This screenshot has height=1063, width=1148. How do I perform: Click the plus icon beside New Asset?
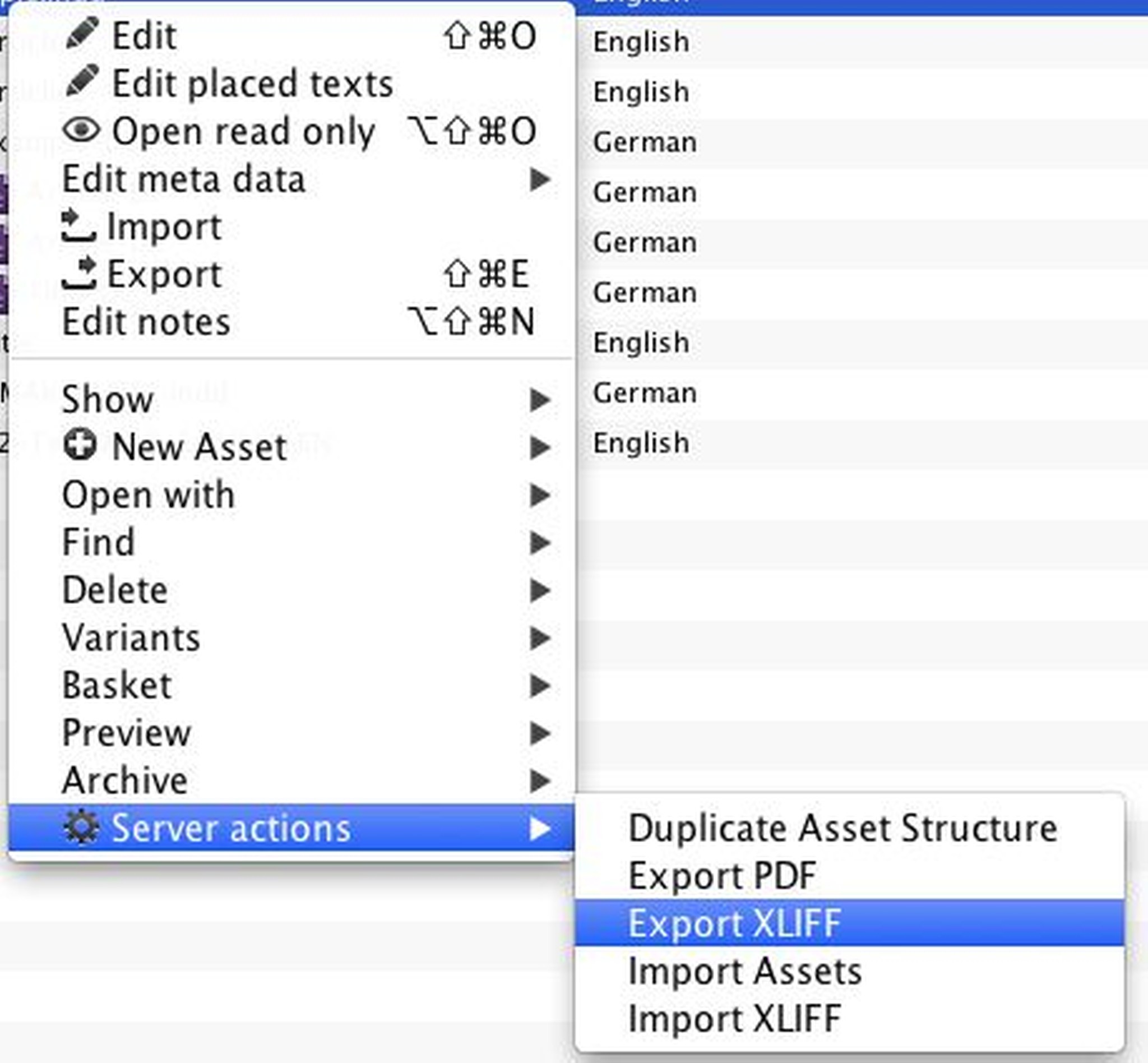80,445
